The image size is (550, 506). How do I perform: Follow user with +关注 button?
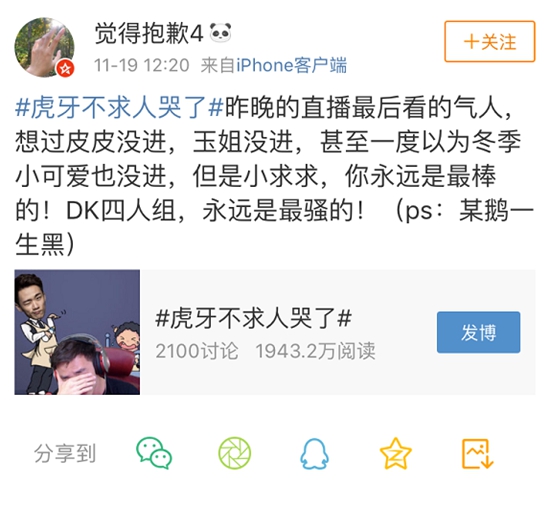coord(490,42)
